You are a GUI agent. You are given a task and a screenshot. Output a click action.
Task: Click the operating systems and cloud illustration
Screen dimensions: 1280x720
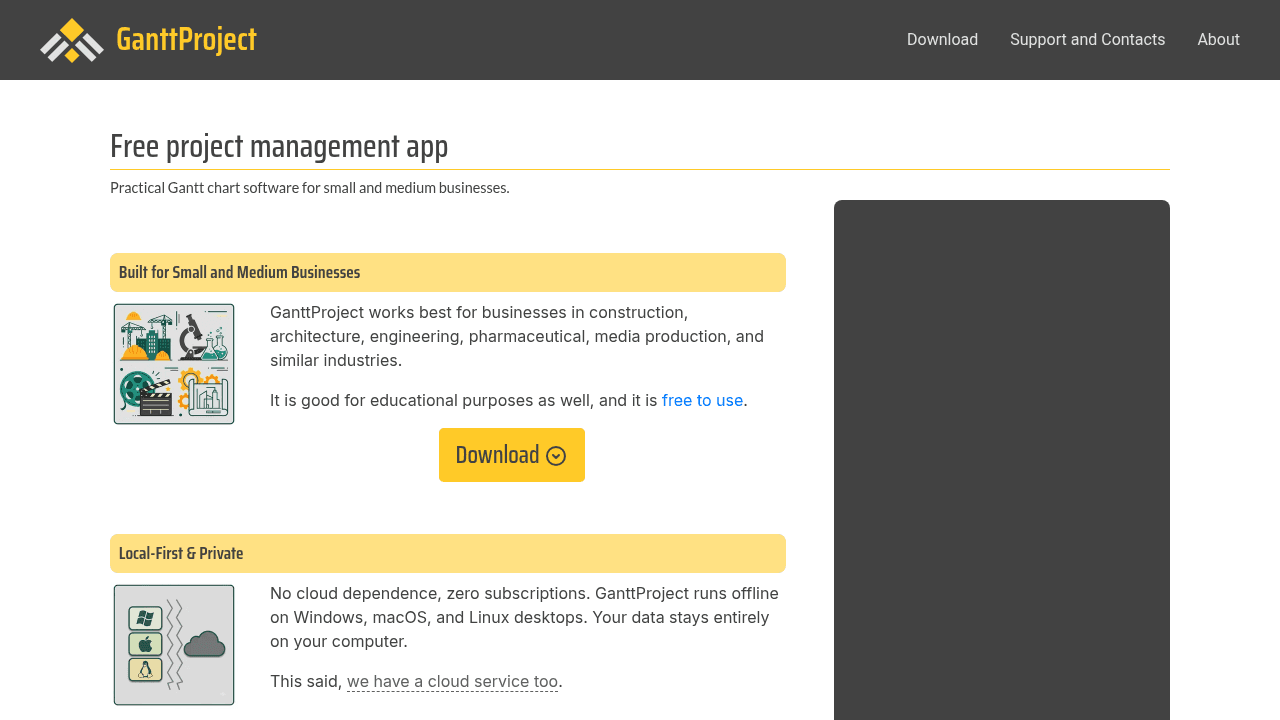(x=174, y=645)
